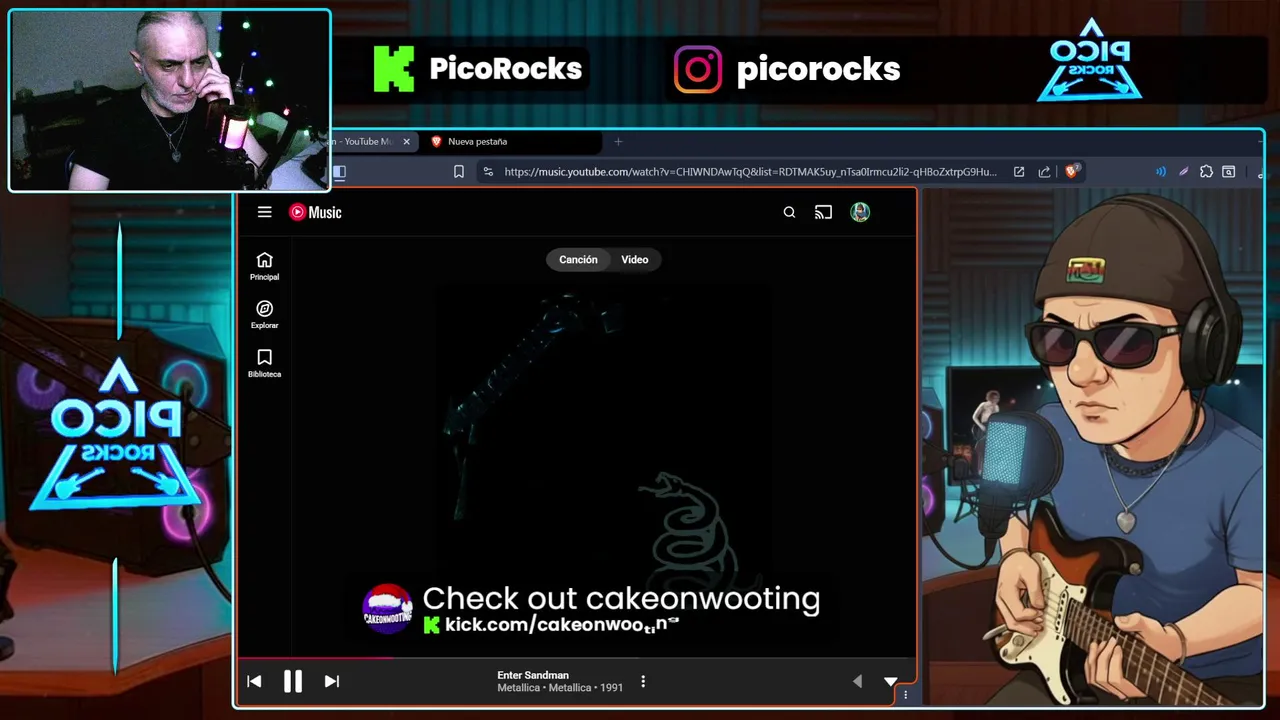Screen dimensions: 1280x720
Task: Open YouTube Music search
Action: point(789,212)
